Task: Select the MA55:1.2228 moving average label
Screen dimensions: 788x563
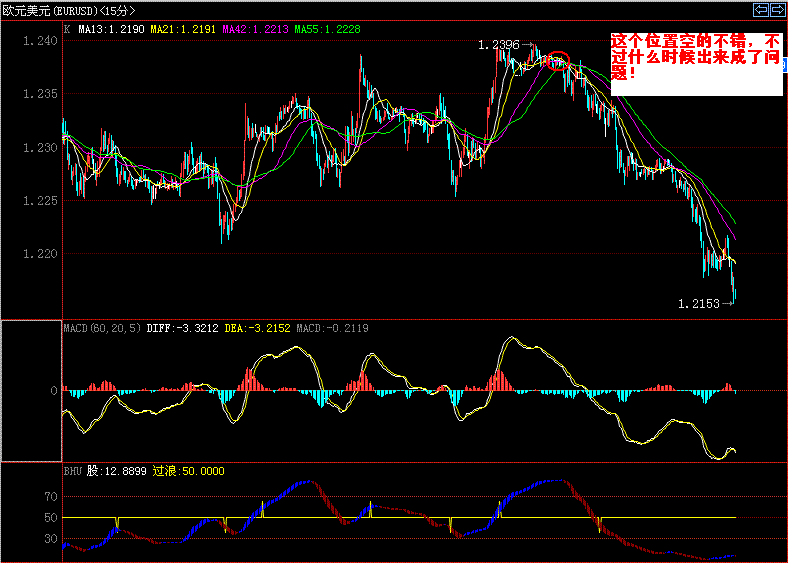Action: [327, 29]
